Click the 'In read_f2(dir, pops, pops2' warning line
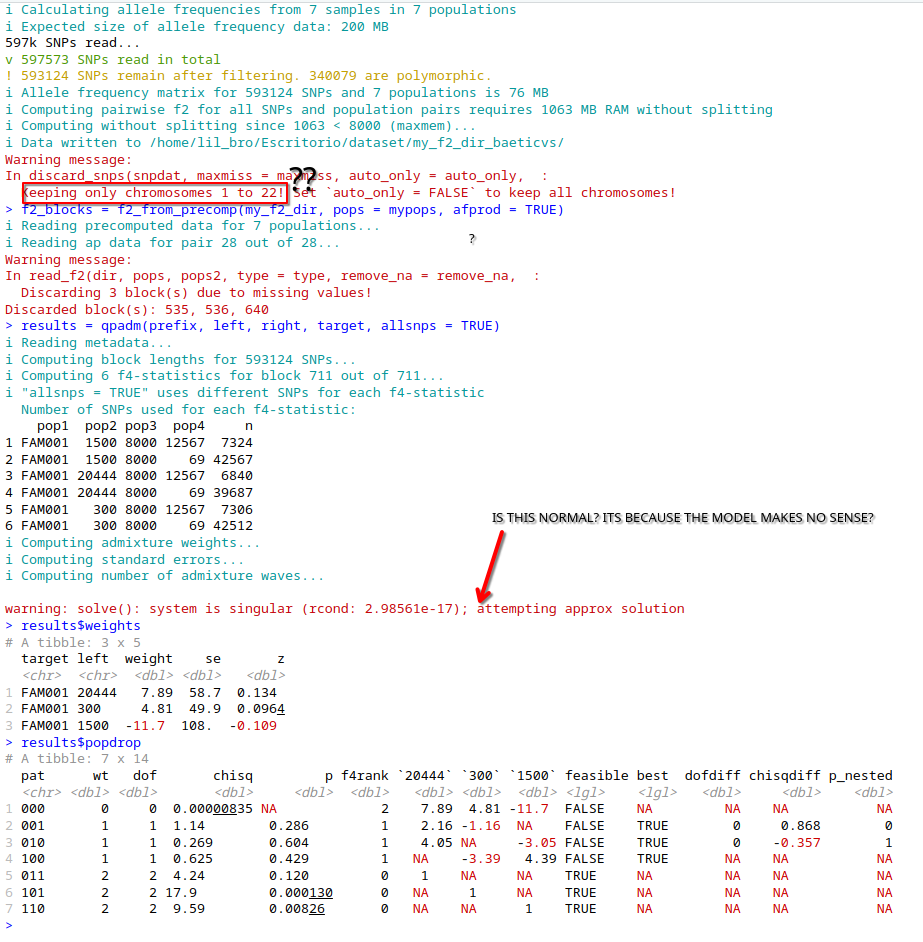 [x=272, y=276]
